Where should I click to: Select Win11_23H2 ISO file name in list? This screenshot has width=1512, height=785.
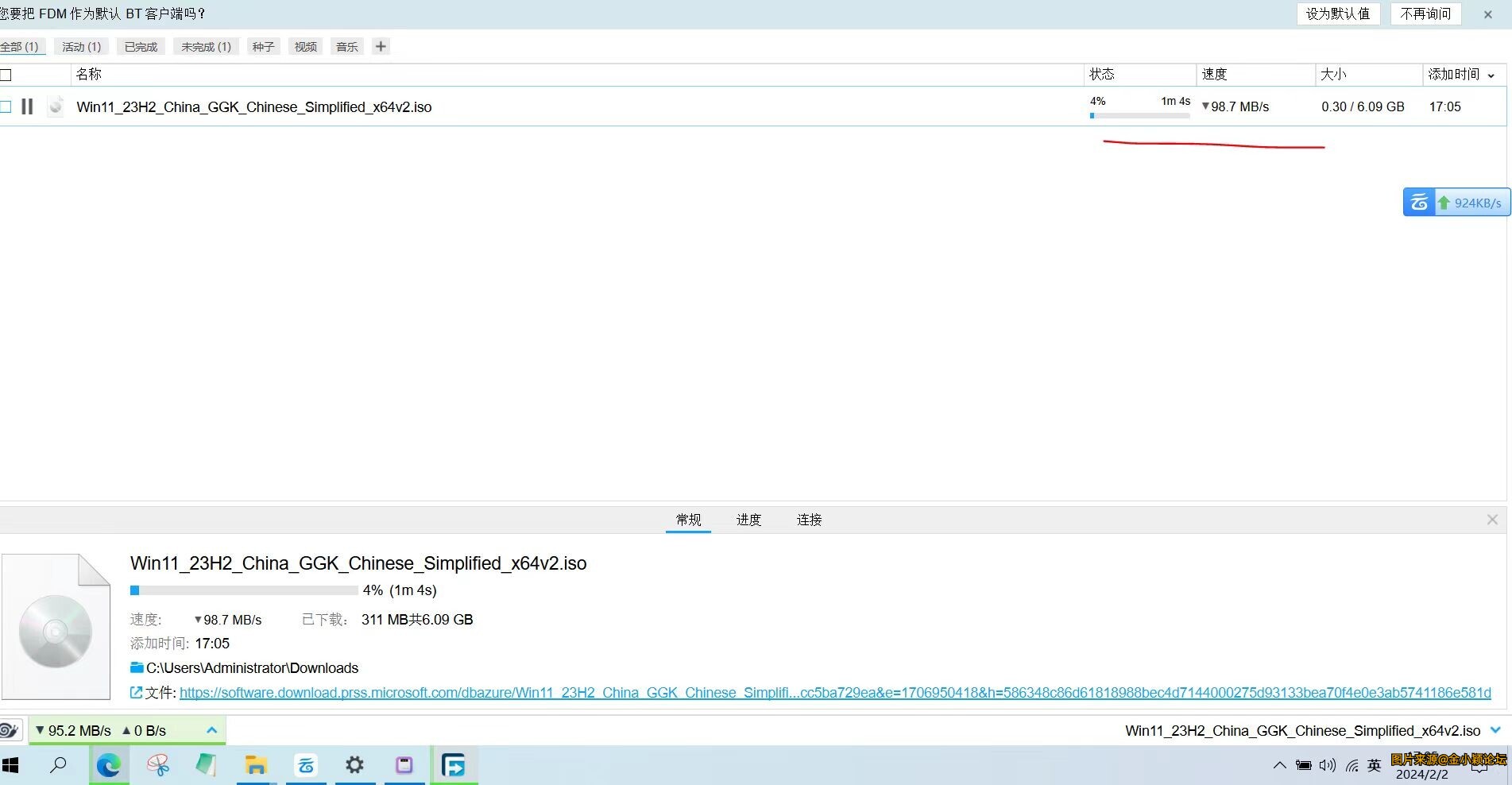[x=254, y=107]
